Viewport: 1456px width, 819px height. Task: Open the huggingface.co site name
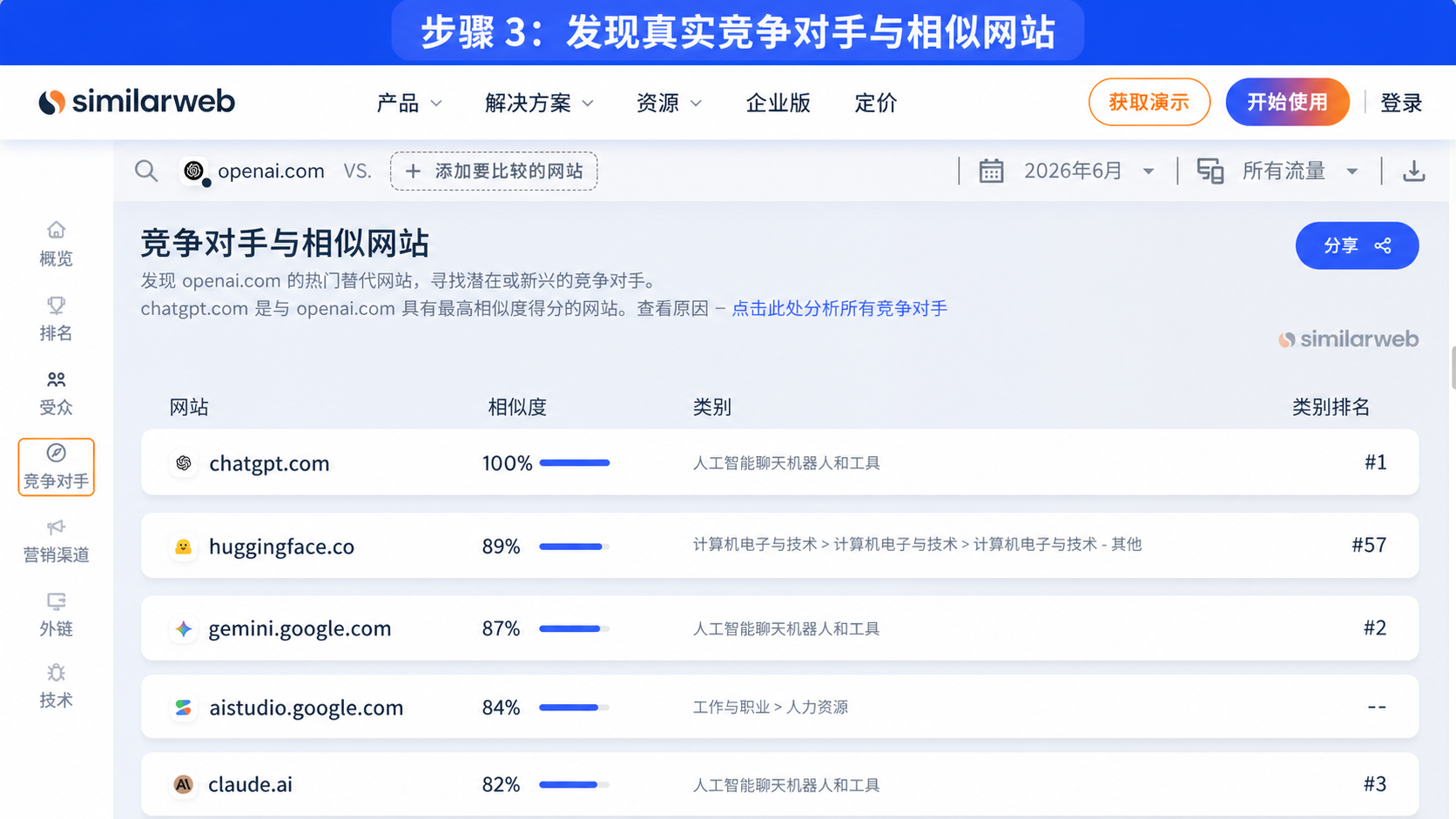[x=281, y=547]
